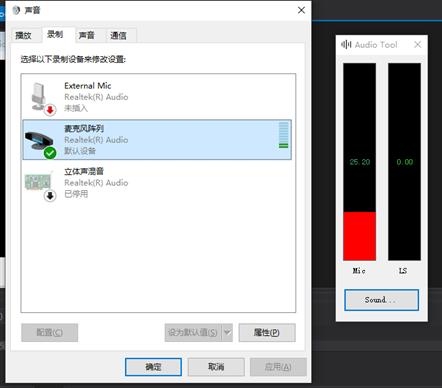
Task: Click the 属性(P) properties button
Action: pyautogui.click(x=267, y=332)
